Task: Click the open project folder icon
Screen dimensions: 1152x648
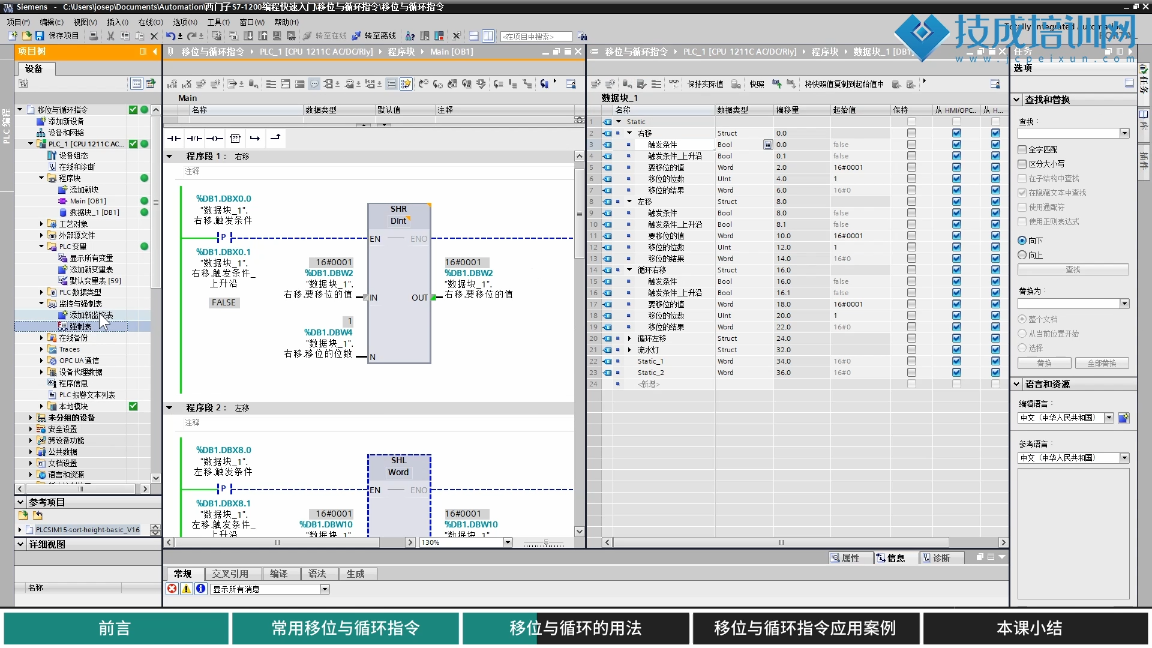Action: point(26,35)
